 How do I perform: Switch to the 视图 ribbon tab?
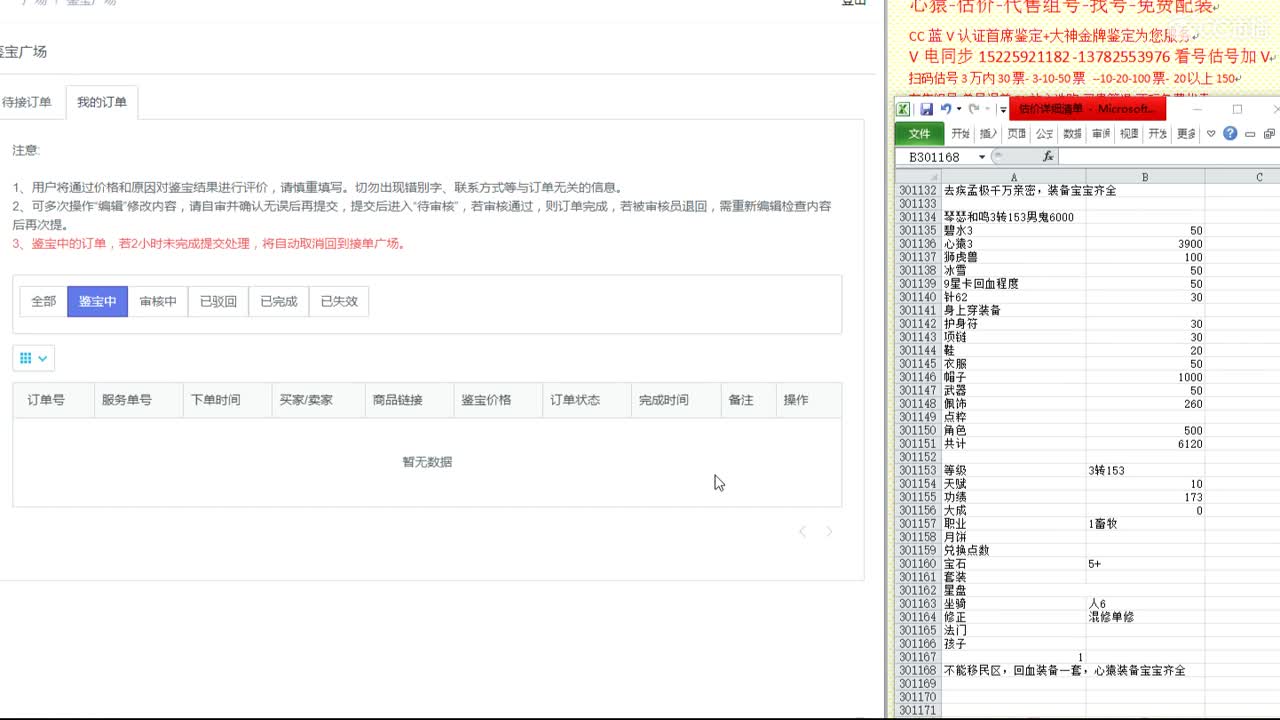1129,134
